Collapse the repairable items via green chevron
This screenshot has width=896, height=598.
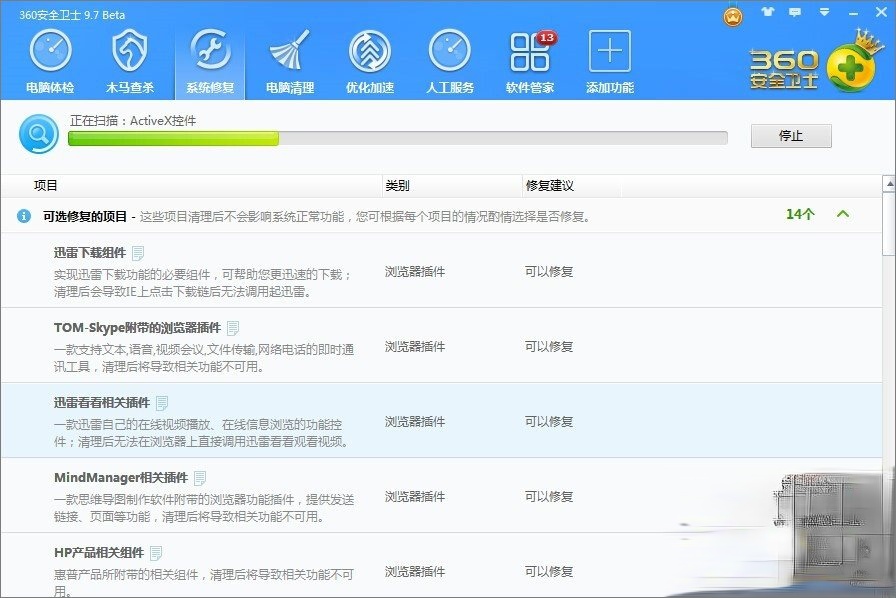click(842, 214)
